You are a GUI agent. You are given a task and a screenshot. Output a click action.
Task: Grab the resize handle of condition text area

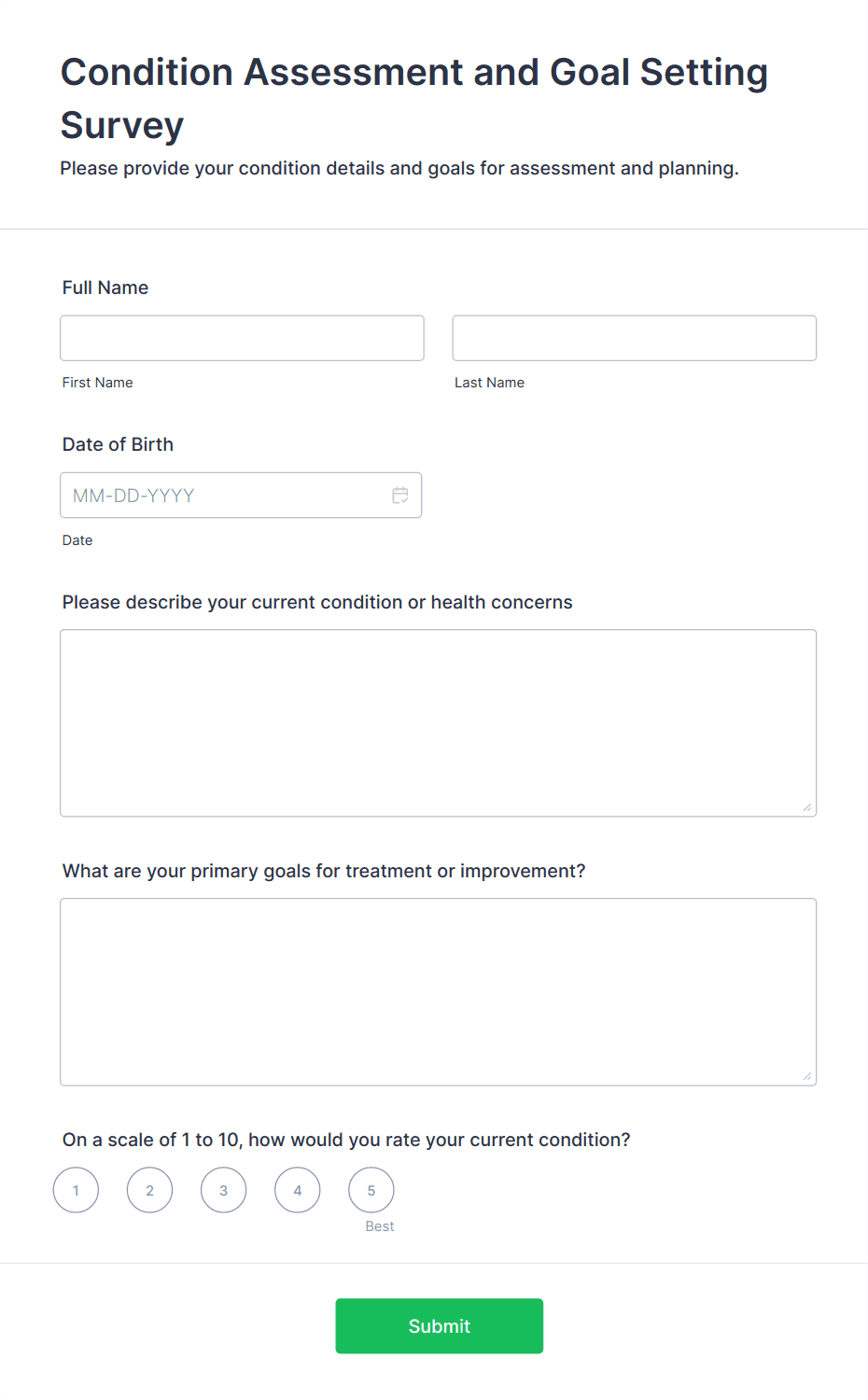tap(807, 807)
